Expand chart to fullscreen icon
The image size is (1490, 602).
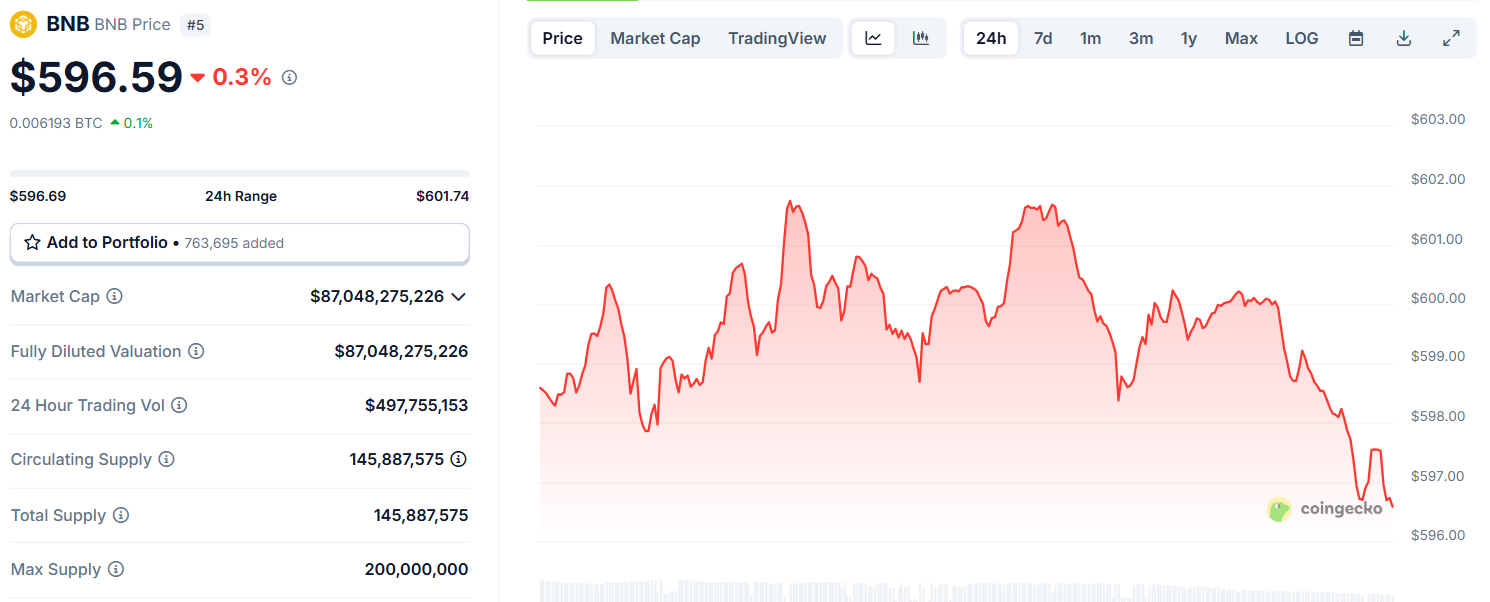click(1451, 38)
